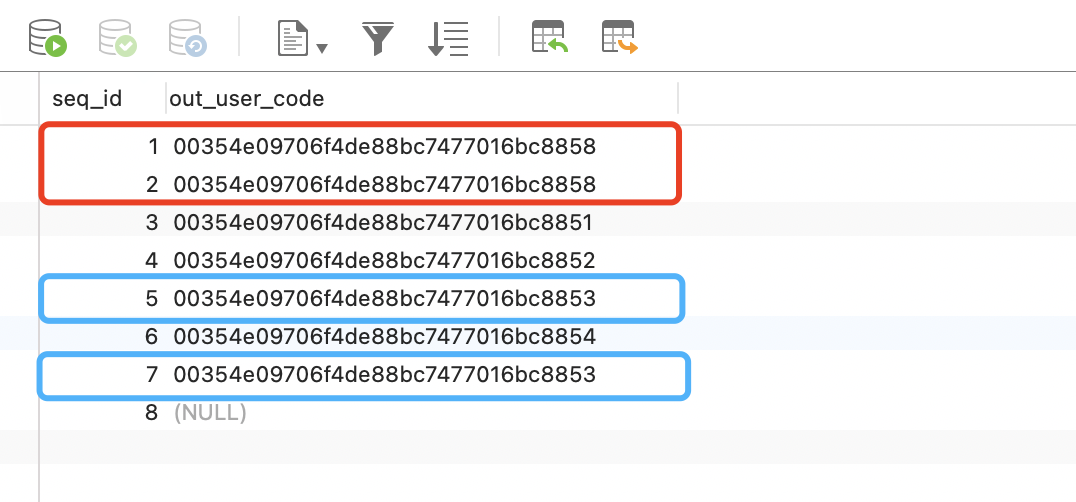Open the dropdown arrow beside document icon
This screenshot has width=1076, height=502.
pos(322,46)
